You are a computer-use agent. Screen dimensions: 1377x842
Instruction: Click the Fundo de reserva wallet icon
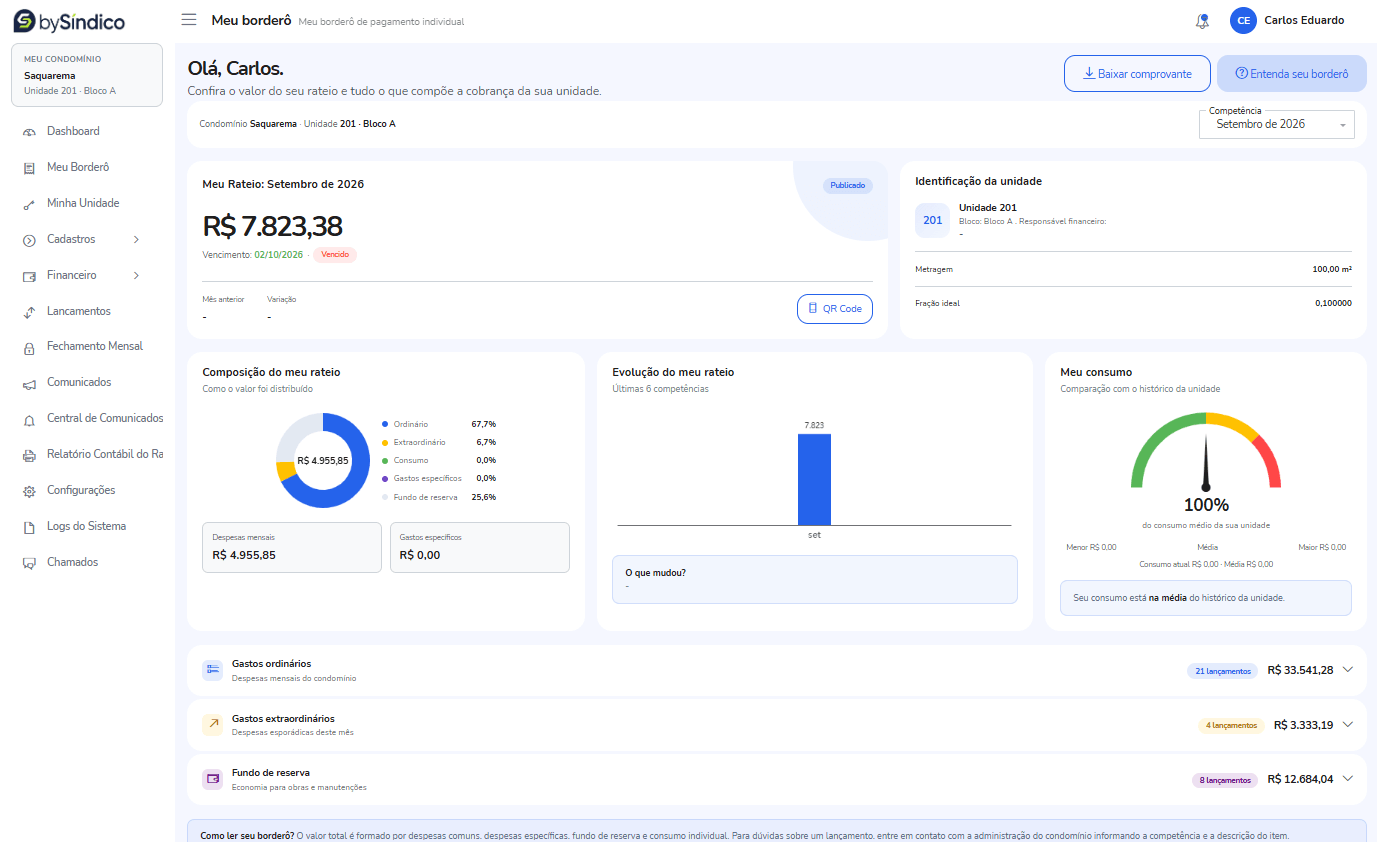[212, 779]
